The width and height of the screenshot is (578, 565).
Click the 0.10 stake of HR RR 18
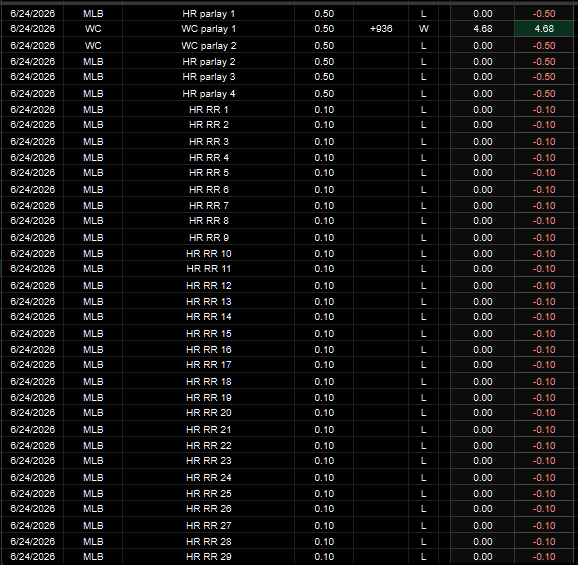[x=324, y=381]
